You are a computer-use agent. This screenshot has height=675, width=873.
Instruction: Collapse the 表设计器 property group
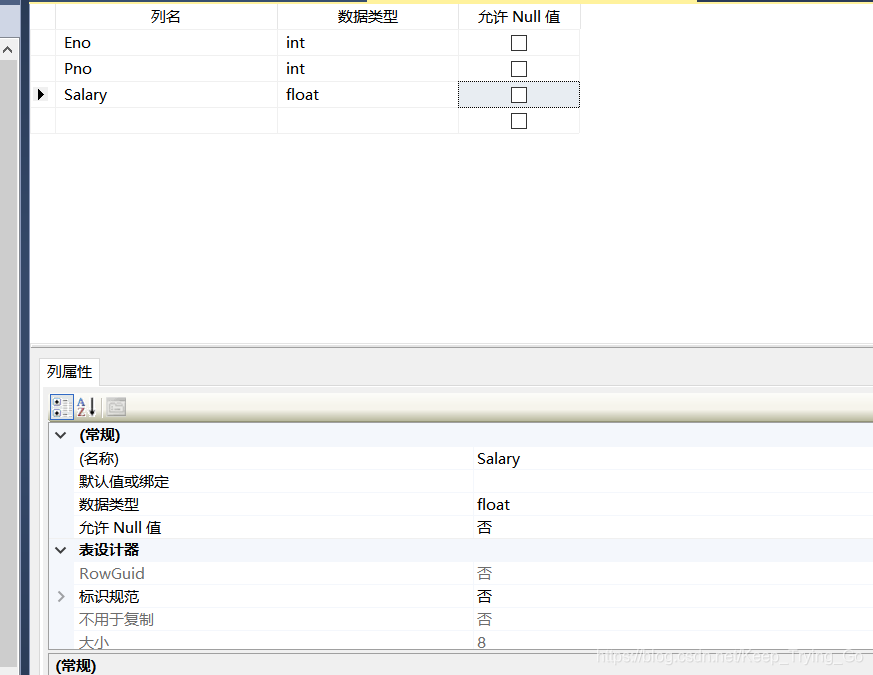[x=61, y=550]
